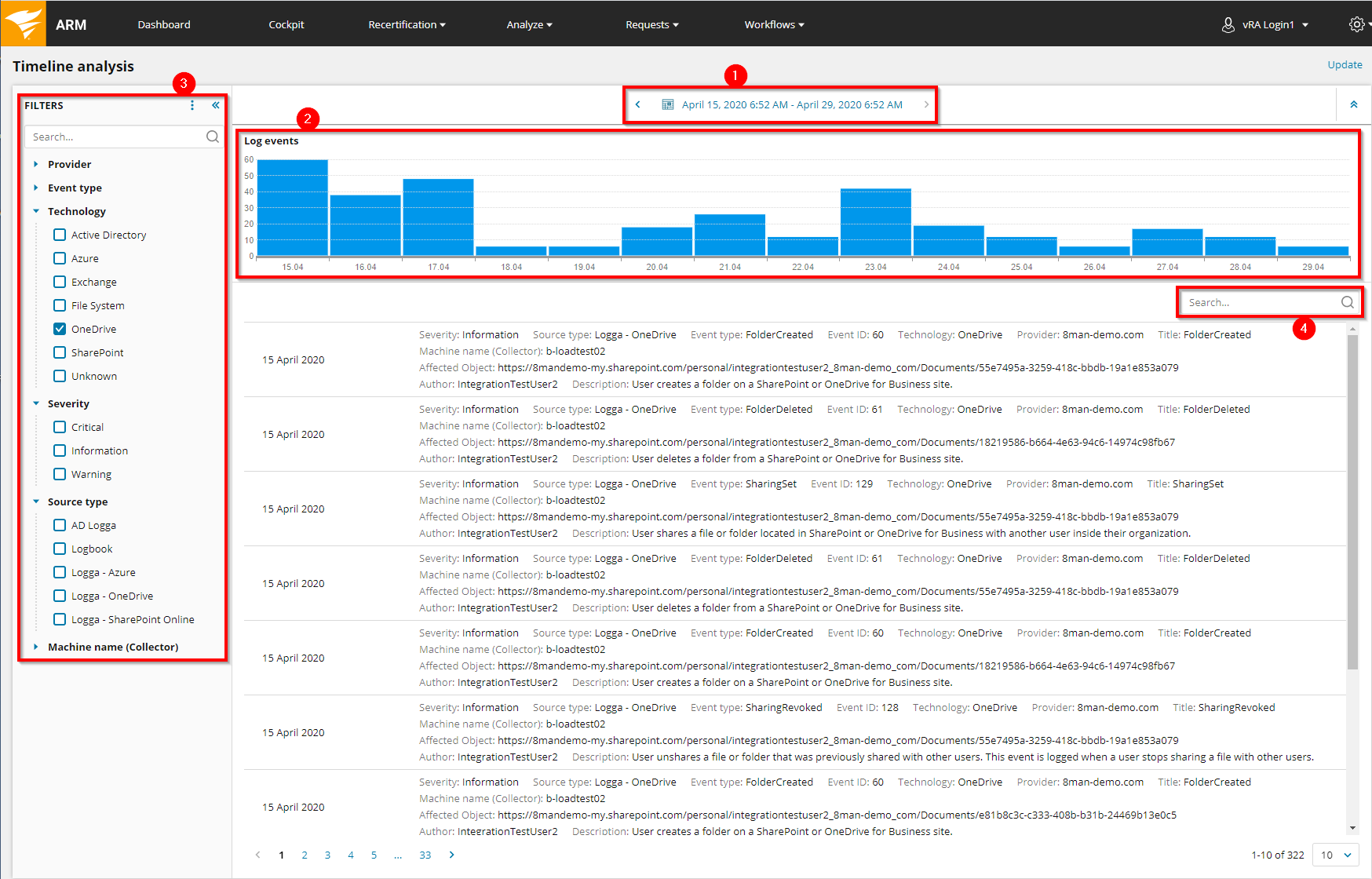
Task: Go to previous date range with the left arrow
Action: (637, 104)
